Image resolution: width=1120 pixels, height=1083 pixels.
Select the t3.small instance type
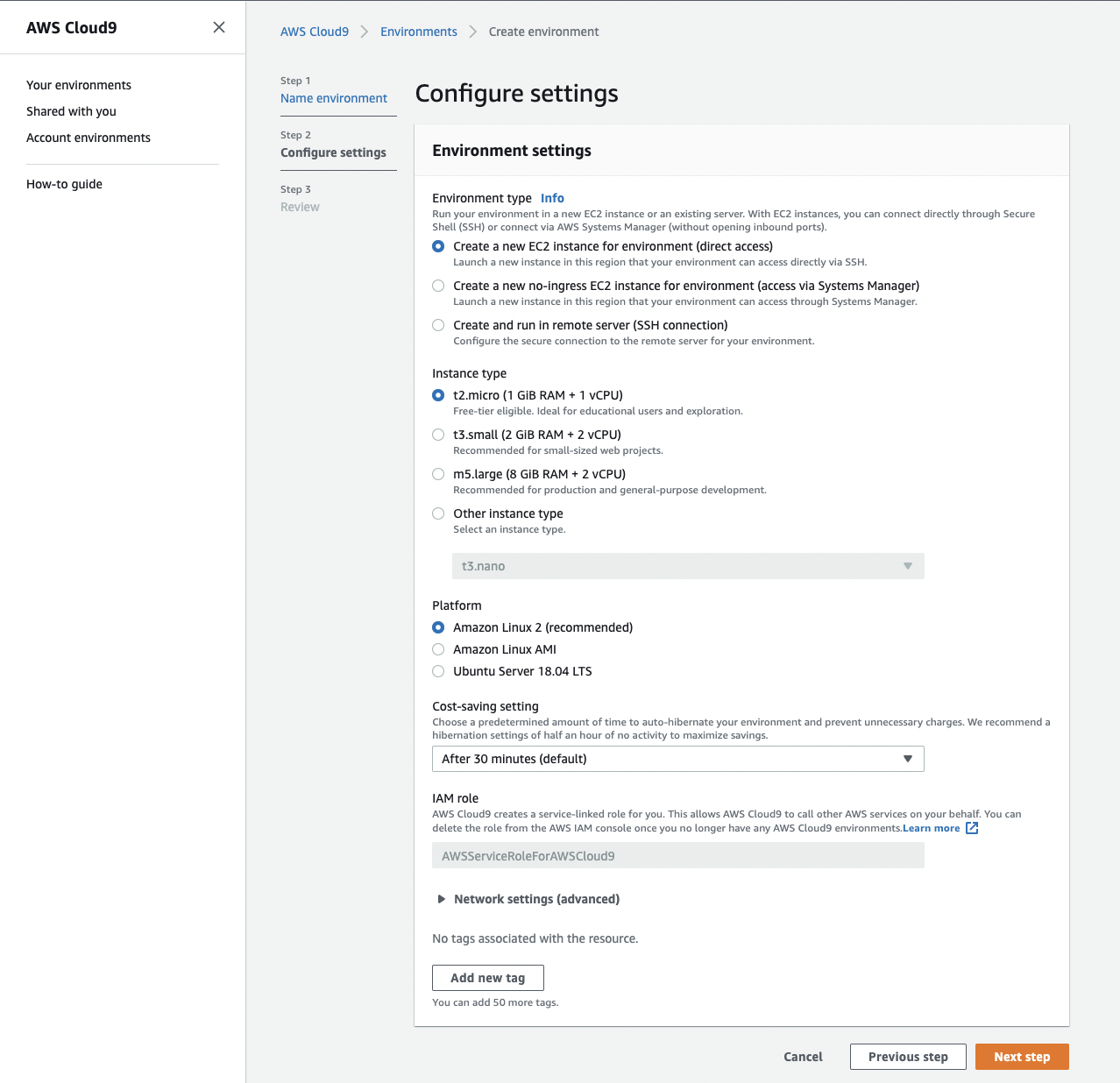(438, 435)
